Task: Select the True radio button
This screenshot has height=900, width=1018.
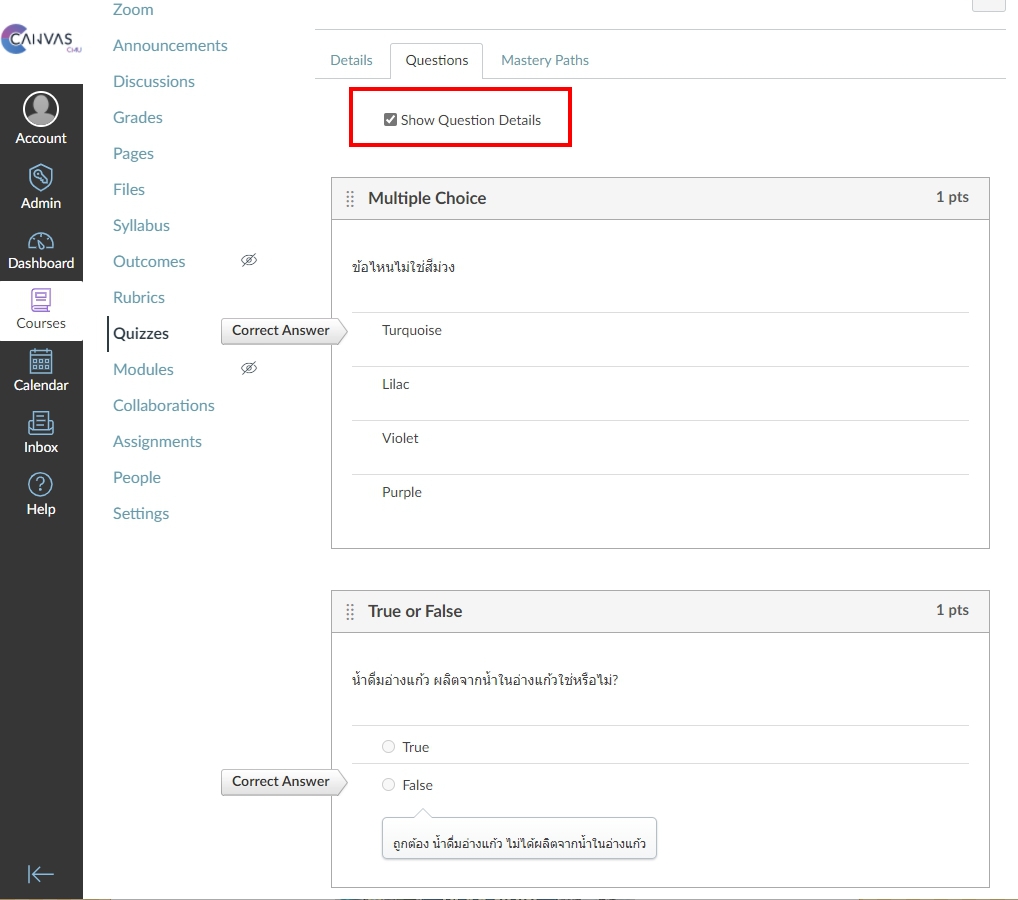Action: (389, 747)
